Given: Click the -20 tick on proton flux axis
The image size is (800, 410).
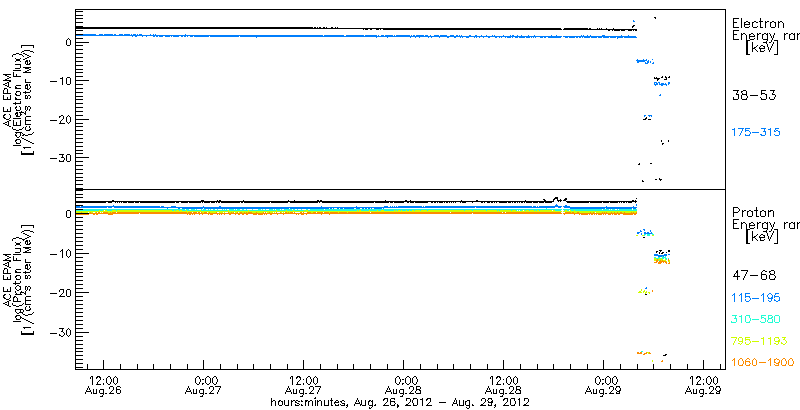Looking at the screenshot, I should (x=60, y=292).
